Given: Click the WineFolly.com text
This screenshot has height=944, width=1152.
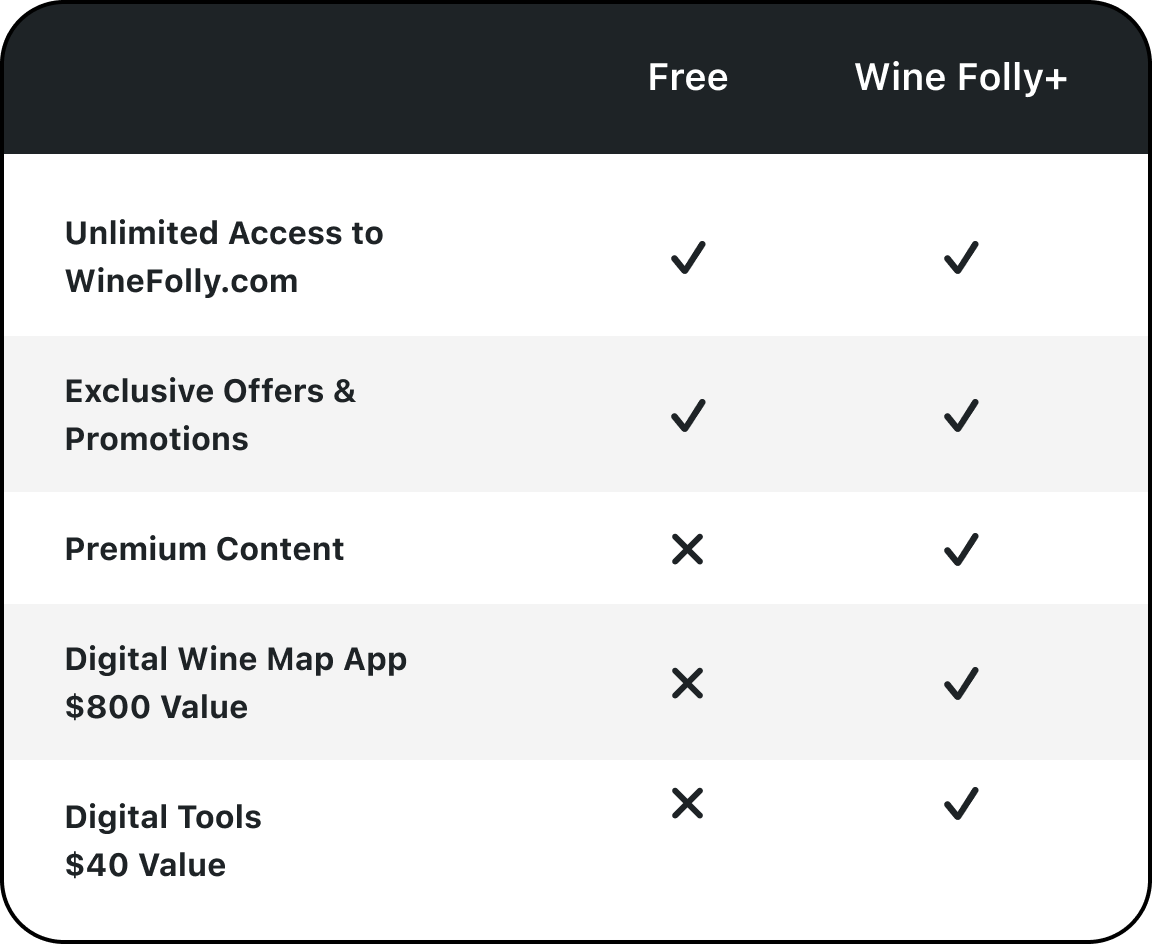Looking at the screenshot, I should (x=181, y=281).
